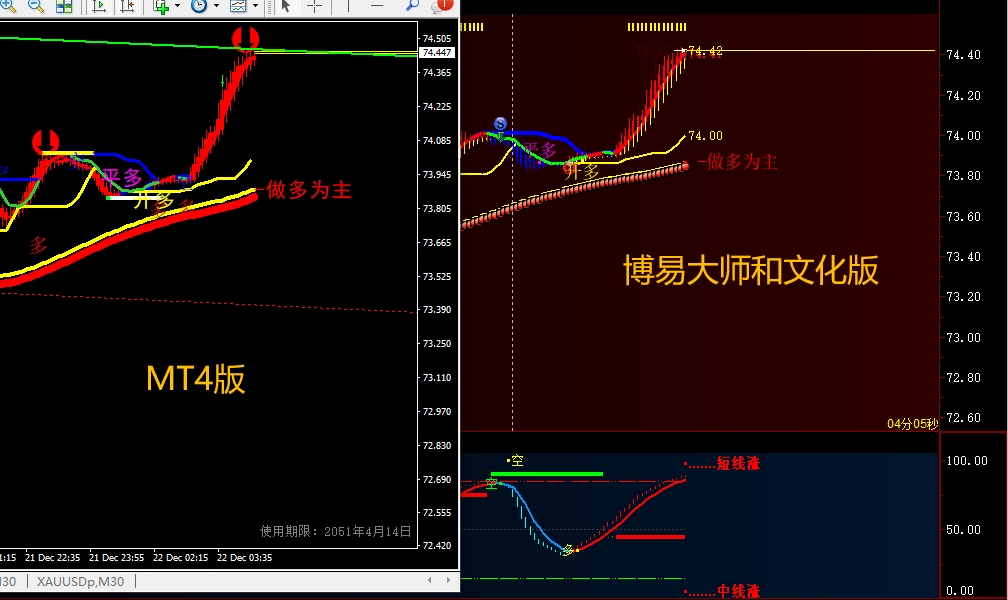Image resolution: width=1008 pixels, height=600 pixels.
Task: Click the tab scroll left arrow
Action: pyautogui.click(x=429, y=580)
